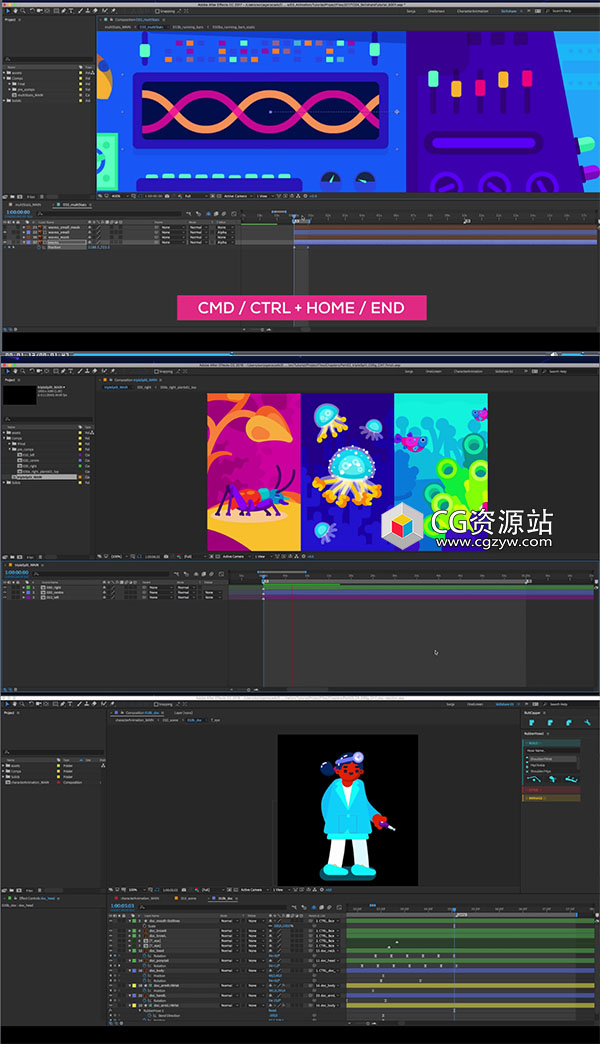
Task: Select the Selection tool in the tripleSplit window
Action: point(8,371)
